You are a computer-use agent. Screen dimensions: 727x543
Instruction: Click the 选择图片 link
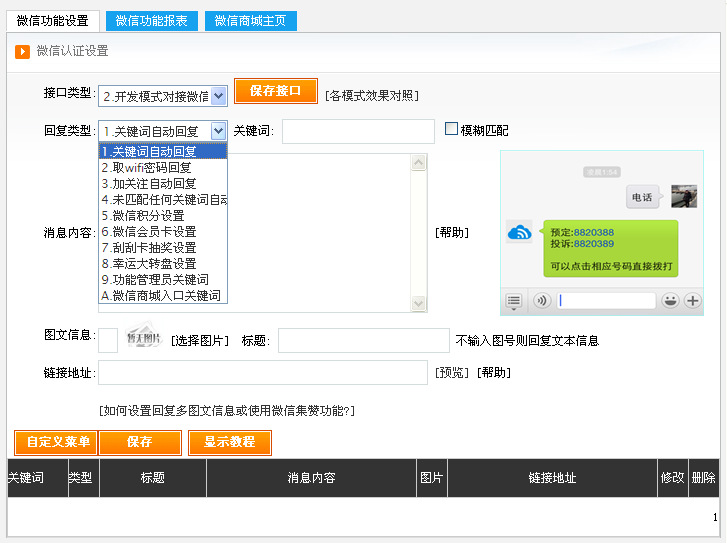point(200,341)
